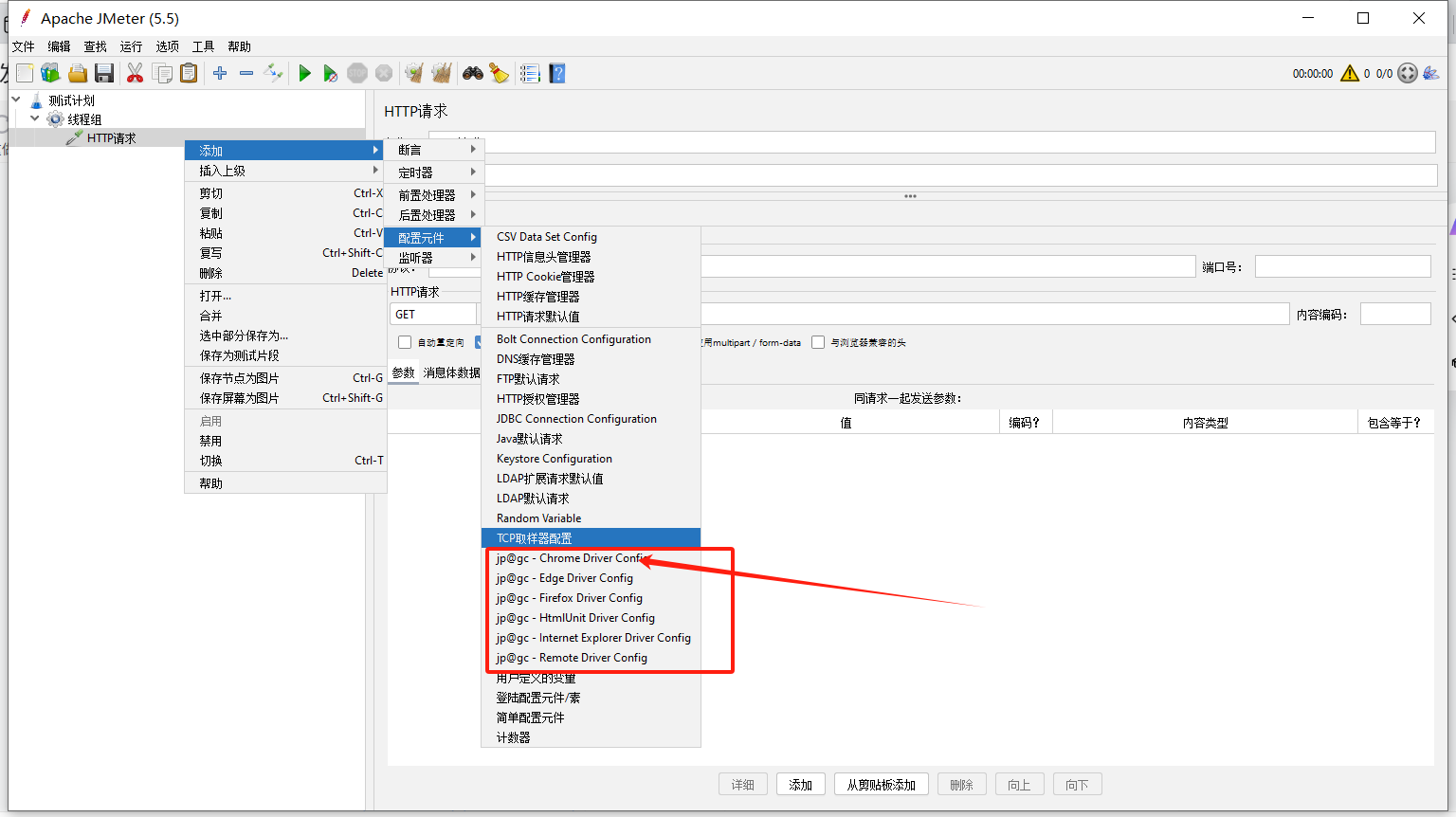
Task: Enable the 与浏览器兼容的头 checkbox
Action: tap(818, 342)
